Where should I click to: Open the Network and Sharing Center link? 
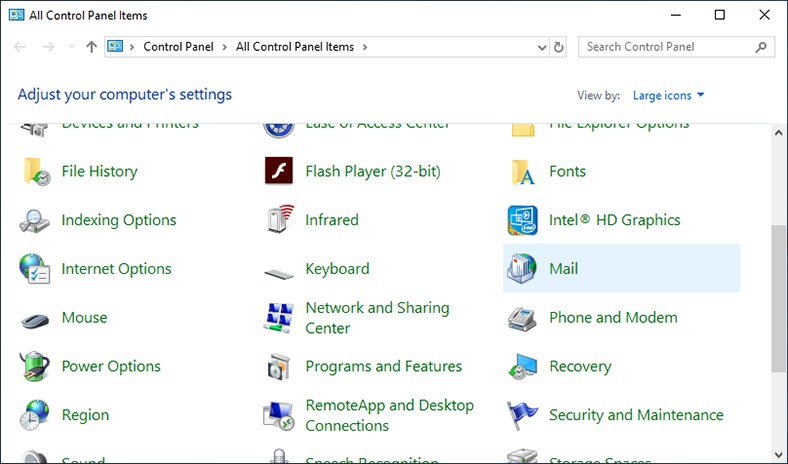pos(377,318)
